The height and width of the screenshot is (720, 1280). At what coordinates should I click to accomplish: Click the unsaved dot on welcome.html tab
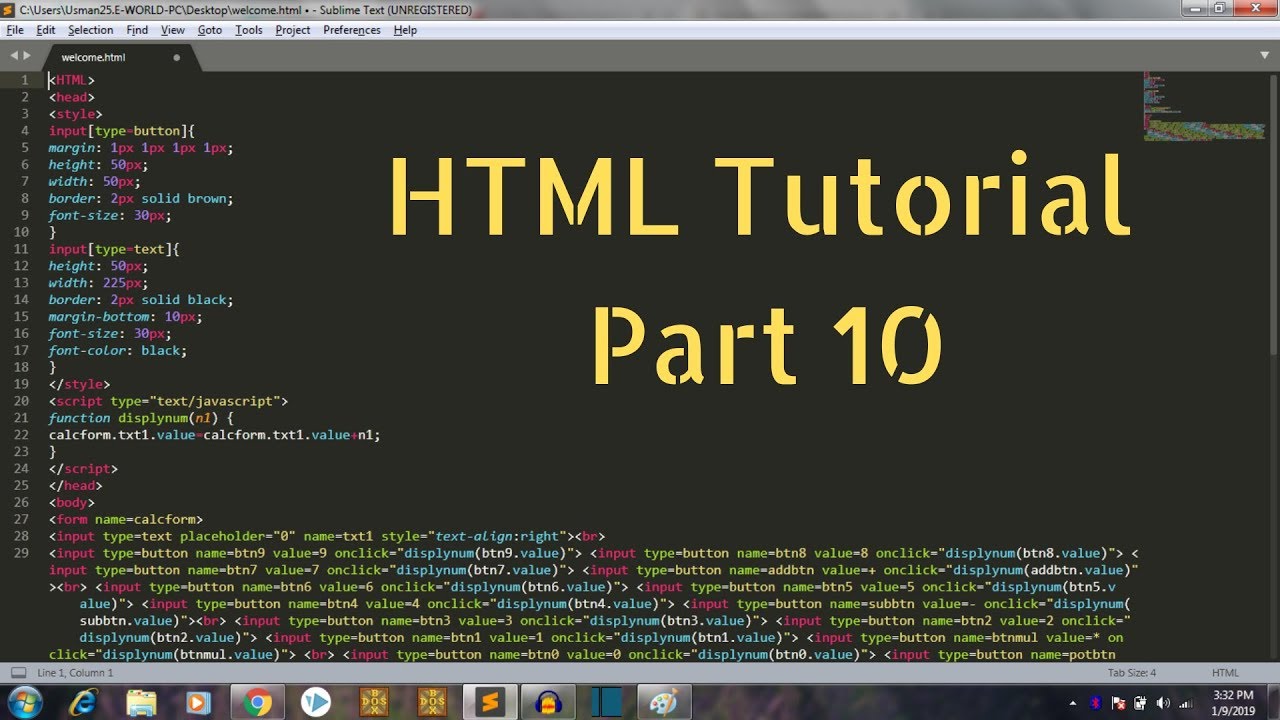point(177,58)
